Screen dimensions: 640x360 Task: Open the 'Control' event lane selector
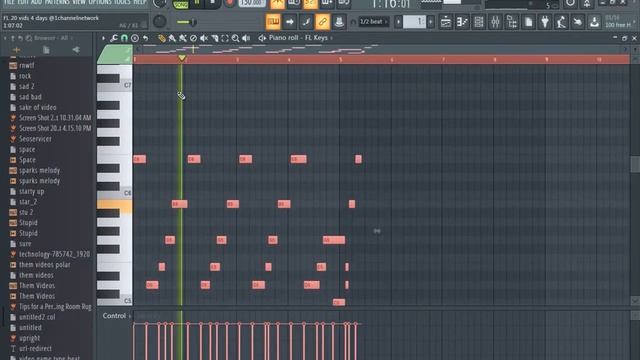coord(116,316)
